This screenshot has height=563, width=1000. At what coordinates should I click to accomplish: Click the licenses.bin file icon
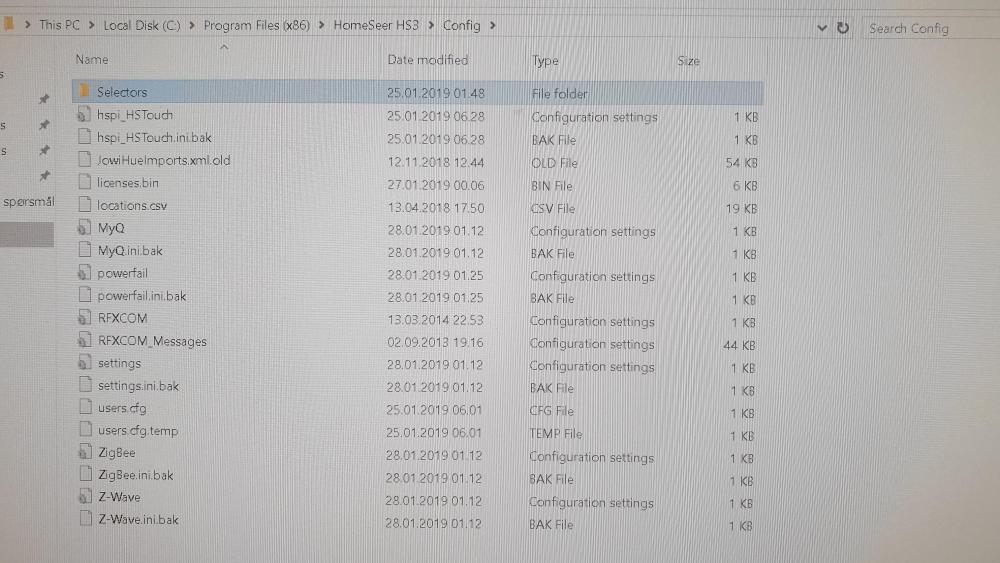pyautogui.click(x=85, y=183)
